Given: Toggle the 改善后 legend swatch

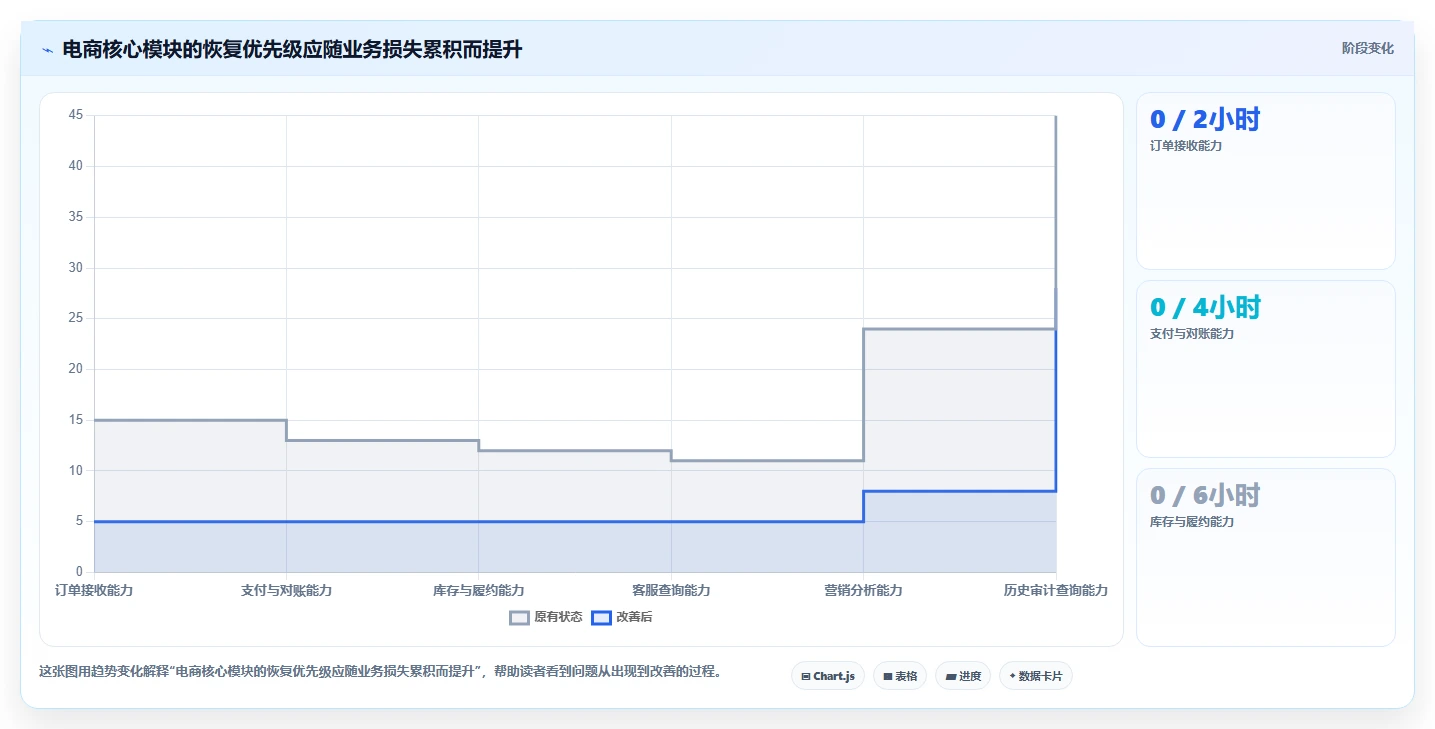Looking at the screenshot, I should 601,618.
